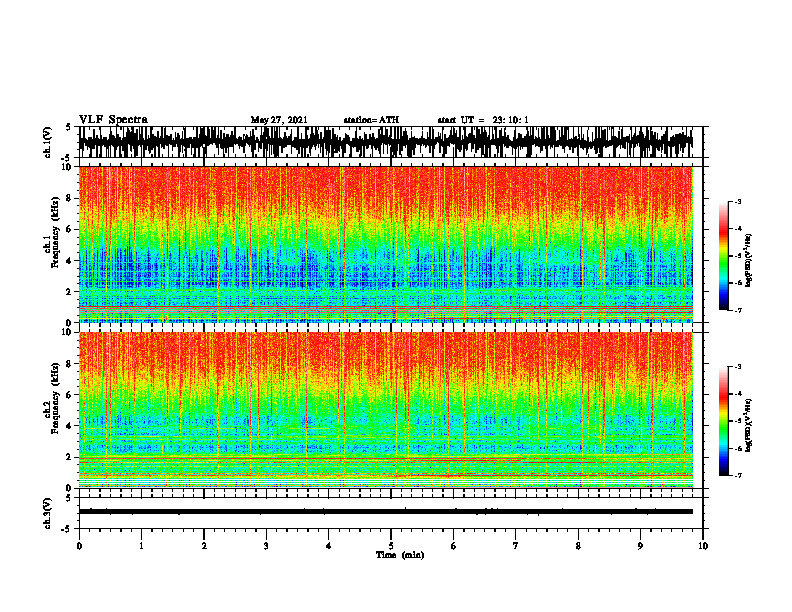Click the ch.2 spectrogram plot
The image size is (792, 612).
point(385,410)
